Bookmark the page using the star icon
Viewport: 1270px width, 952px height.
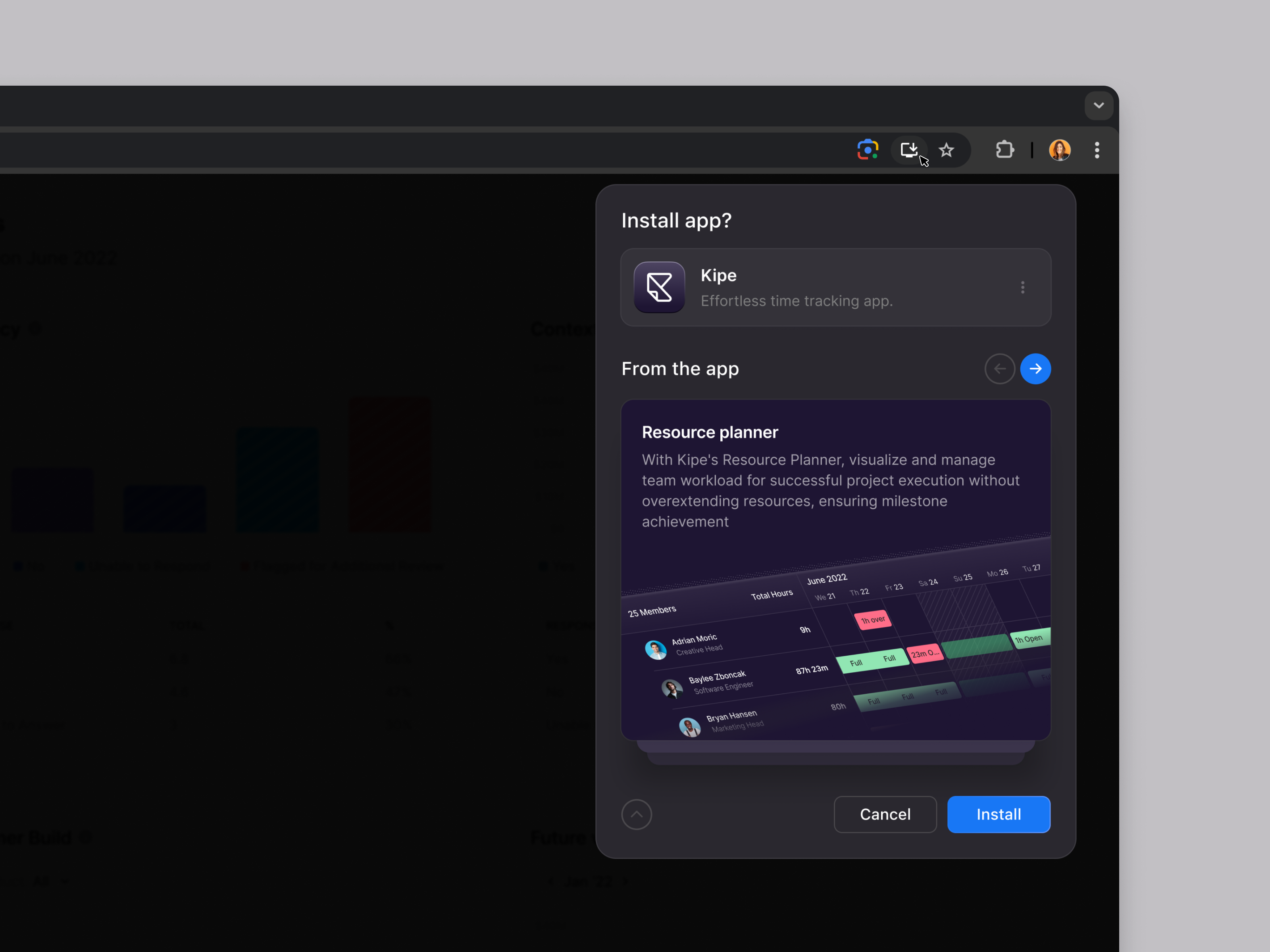(946, 150)
